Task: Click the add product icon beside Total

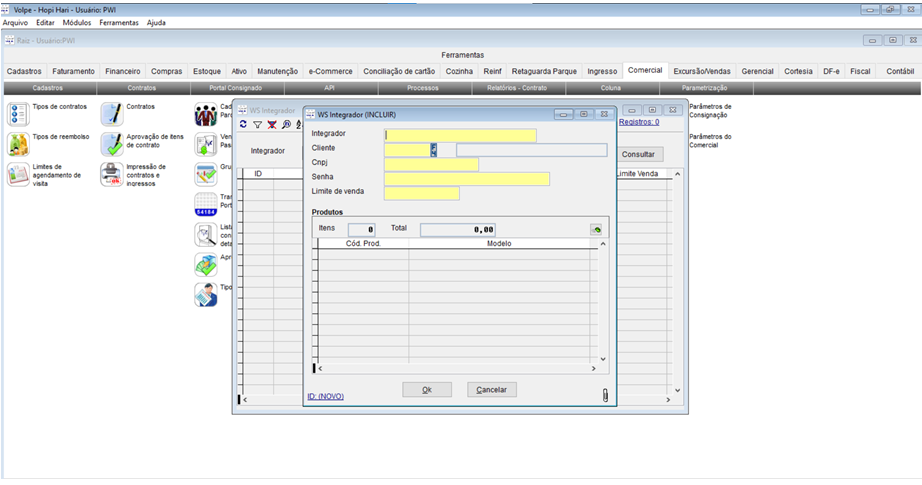Action: (597, 229)
